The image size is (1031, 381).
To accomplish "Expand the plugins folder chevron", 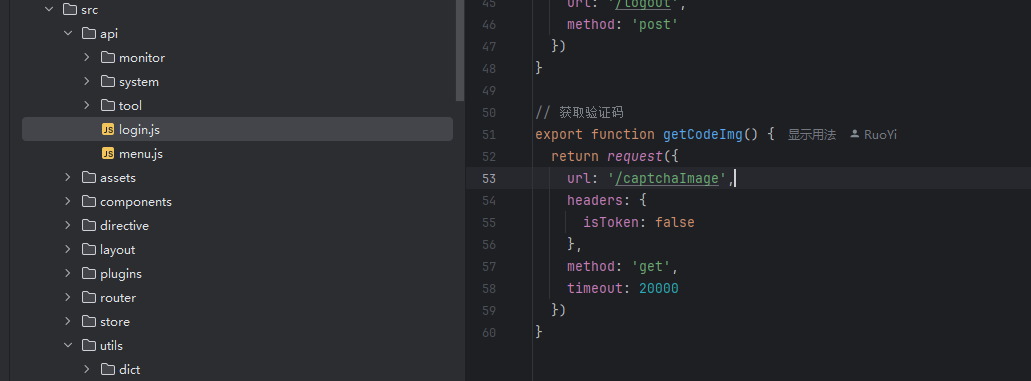I will 68,274.
